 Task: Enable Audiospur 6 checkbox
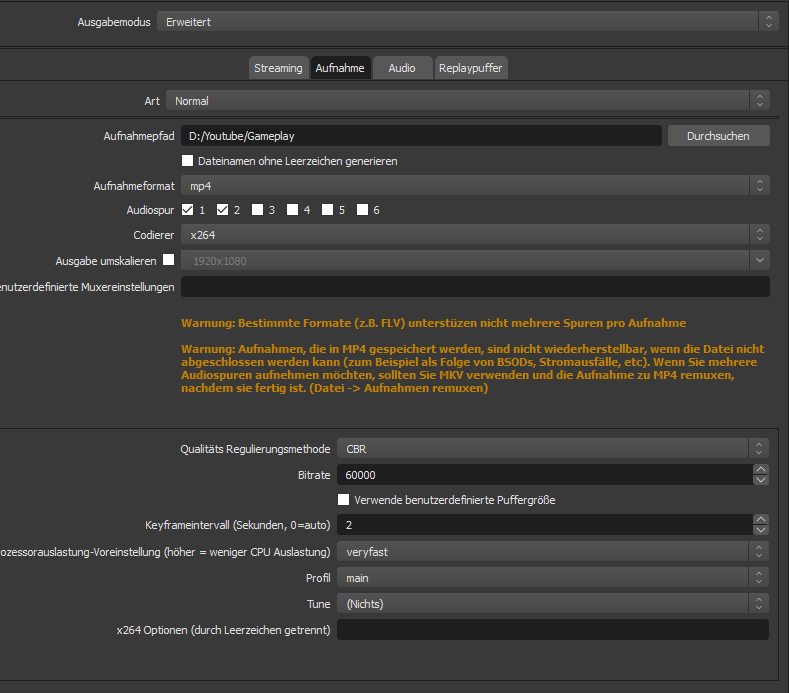tap(362, 209)
